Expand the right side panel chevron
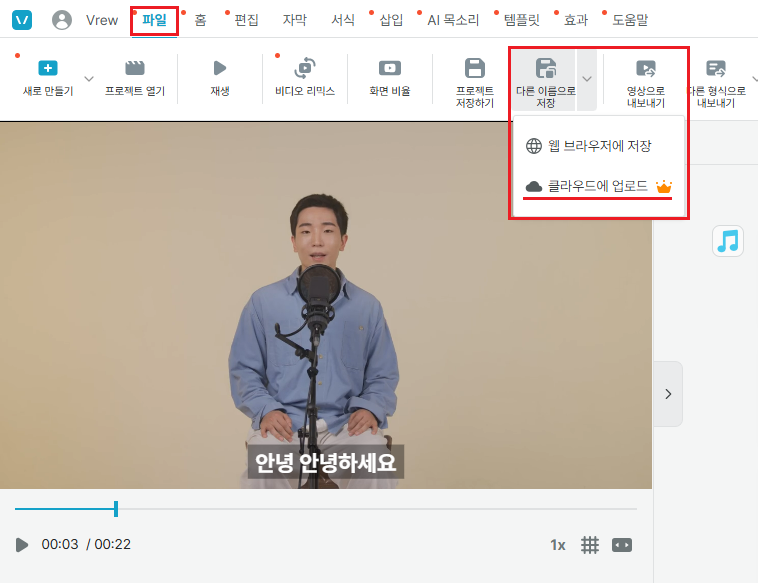The width and height of the screenshot is (758, 583). click(x=668, y=394)
